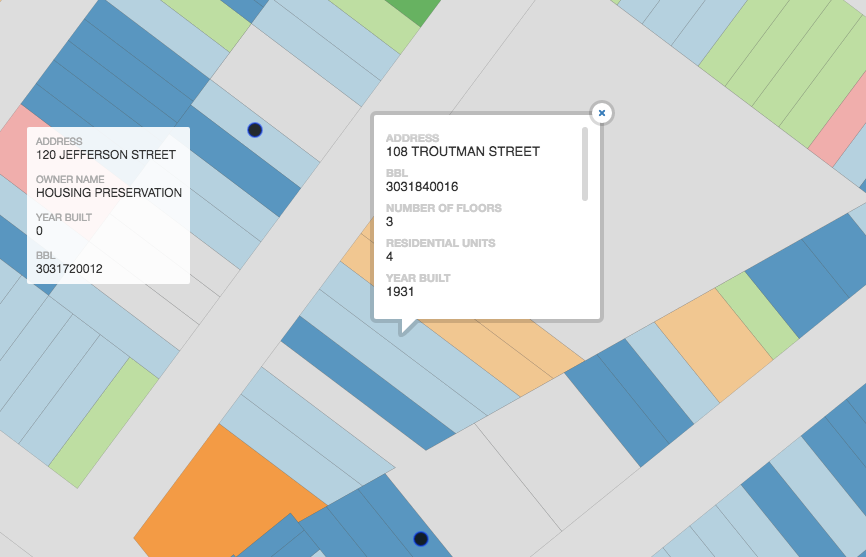The image size is (866, 557).
Task: Click the BBL value 3031840016 in the popup
Action: tap(422, 187)
